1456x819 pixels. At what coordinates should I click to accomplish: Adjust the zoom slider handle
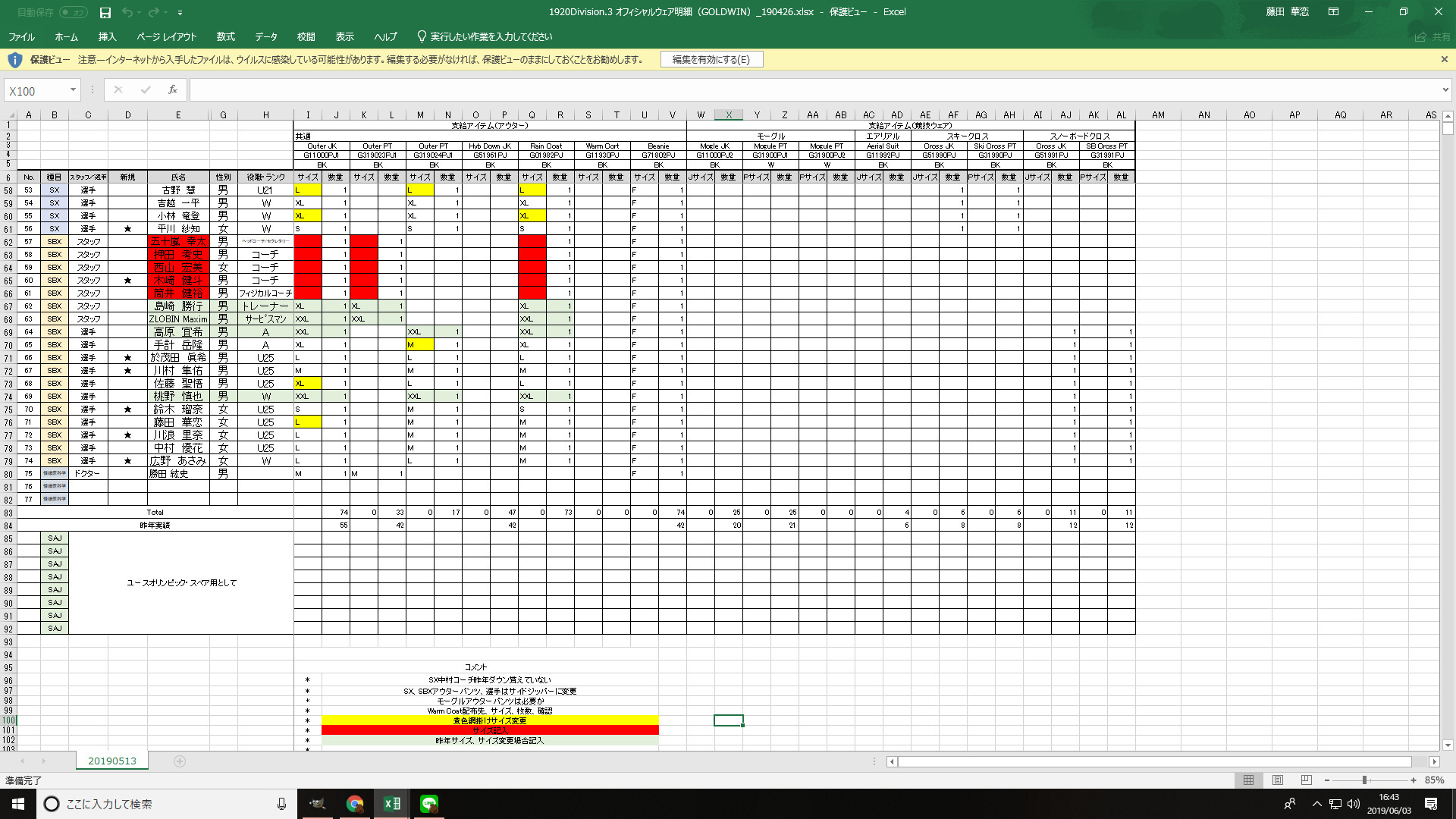(x=1364, y=780)
